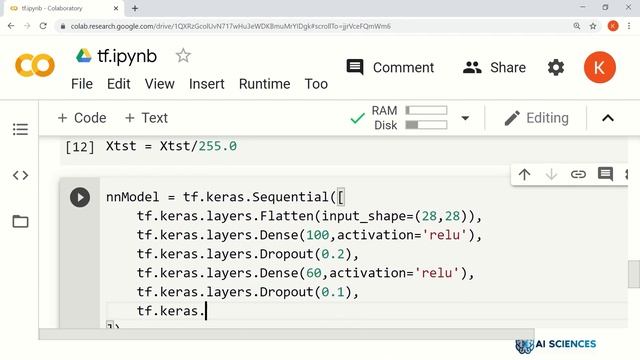The image size is (640, 360).
Task: Click the browser forward arrow
Action: tap(27, 26)
